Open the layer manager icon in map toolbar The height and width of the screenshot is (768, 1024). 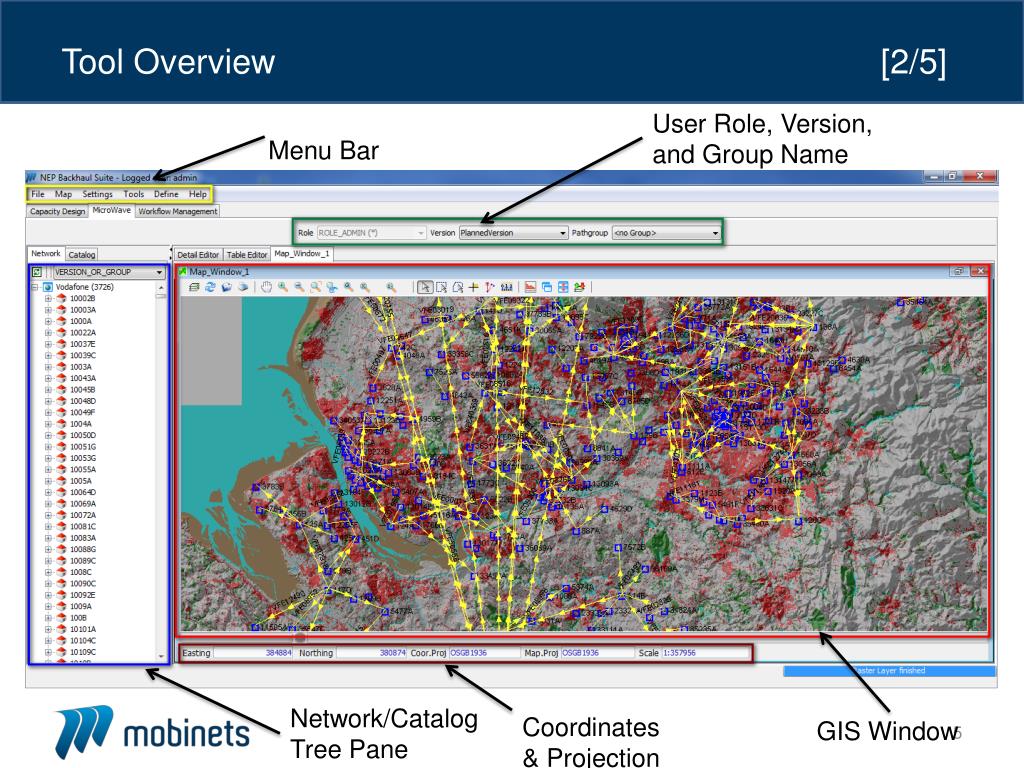coord(194,287)
